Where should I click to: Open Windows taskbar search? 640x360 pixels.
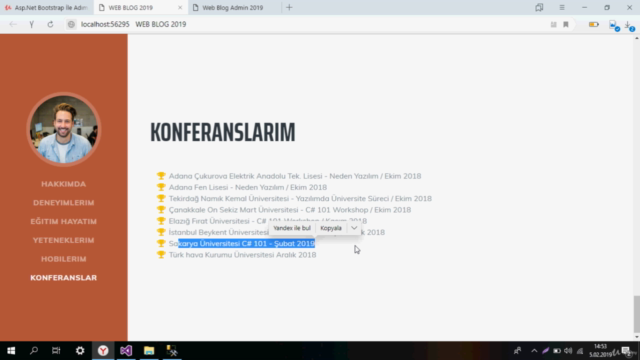tap(34, 351)
